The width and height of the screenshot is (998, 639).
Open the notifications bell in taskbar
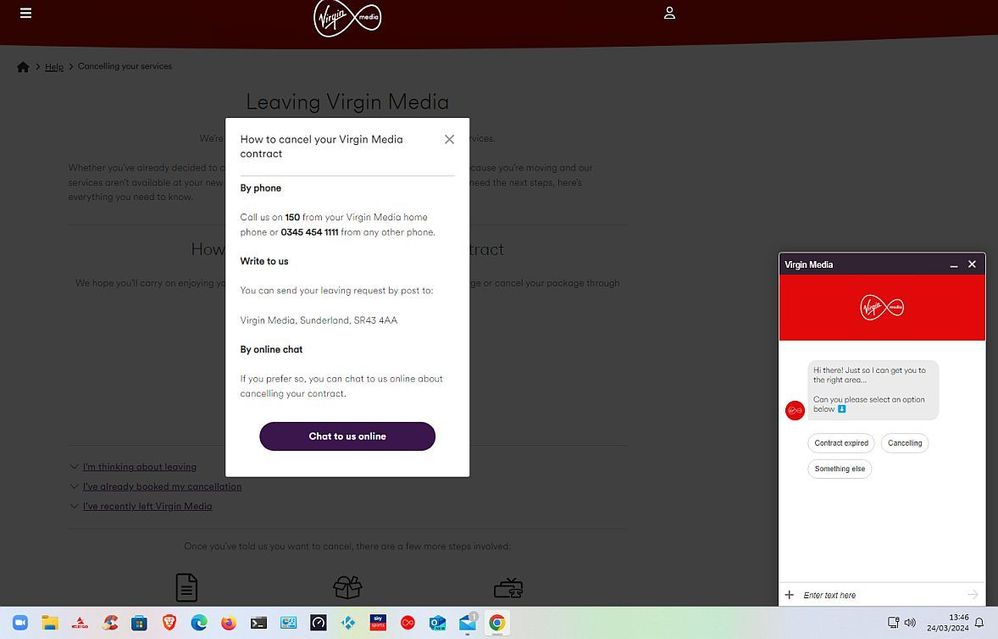(980, 622)
